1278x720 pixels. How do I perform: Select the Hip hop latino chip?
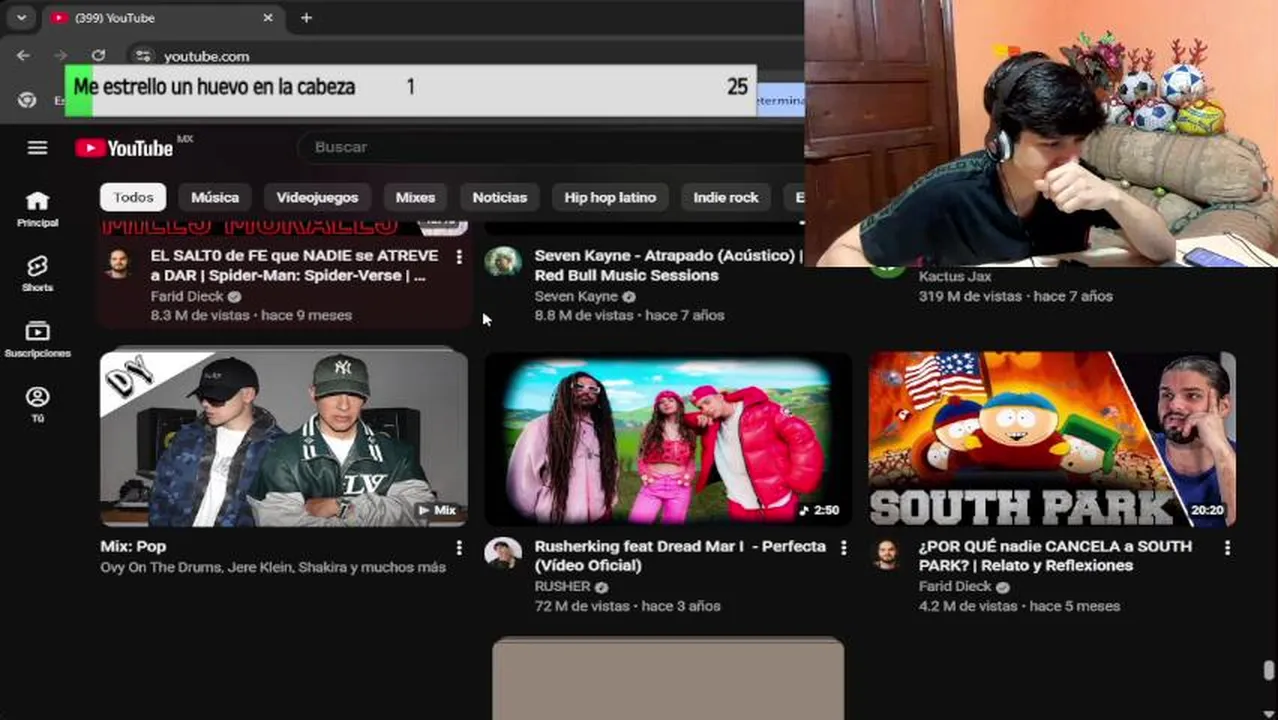(x=610, y=197)
